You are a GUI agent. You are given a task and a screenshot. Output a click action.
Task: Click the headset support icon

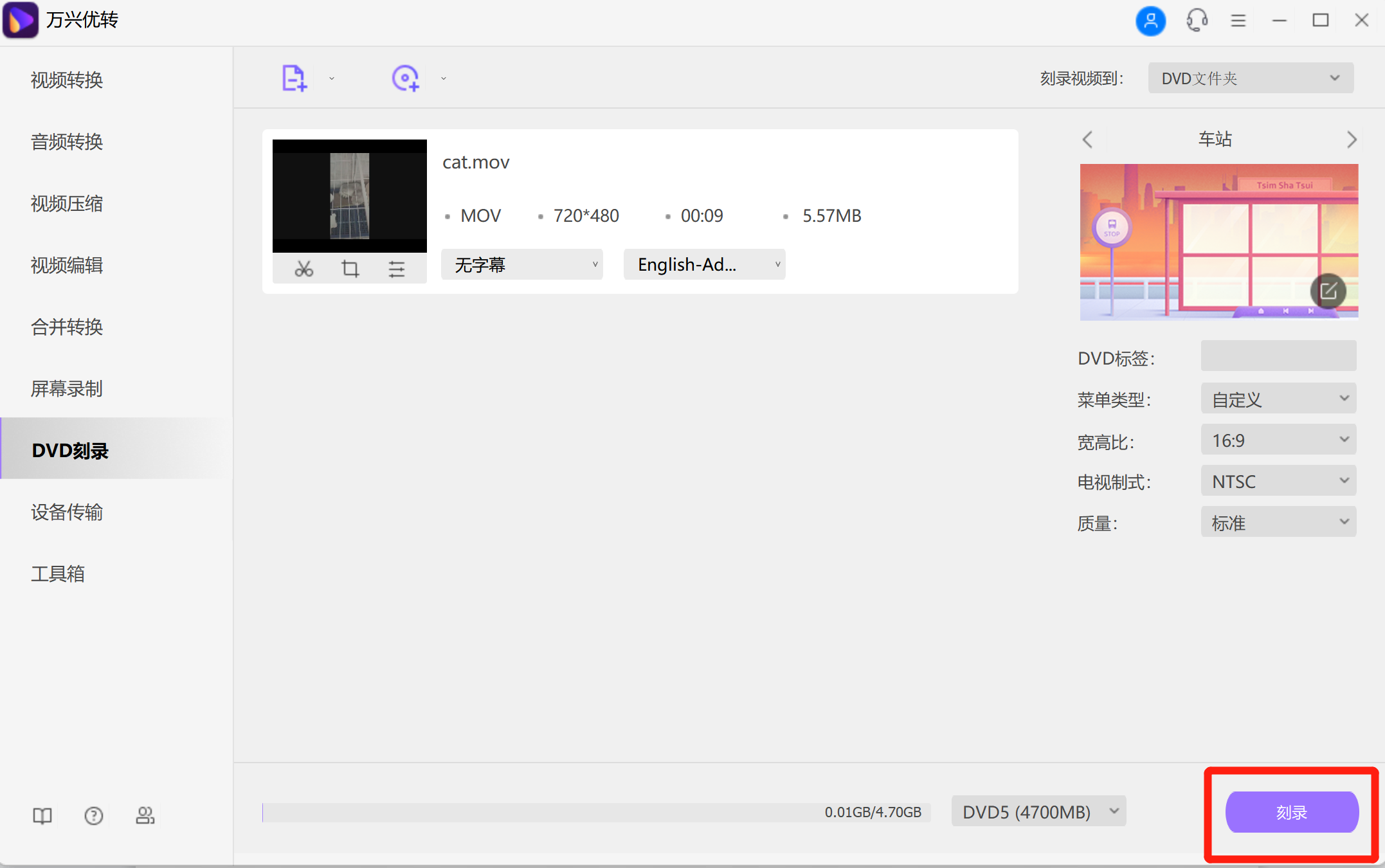tap(1196, 20)
